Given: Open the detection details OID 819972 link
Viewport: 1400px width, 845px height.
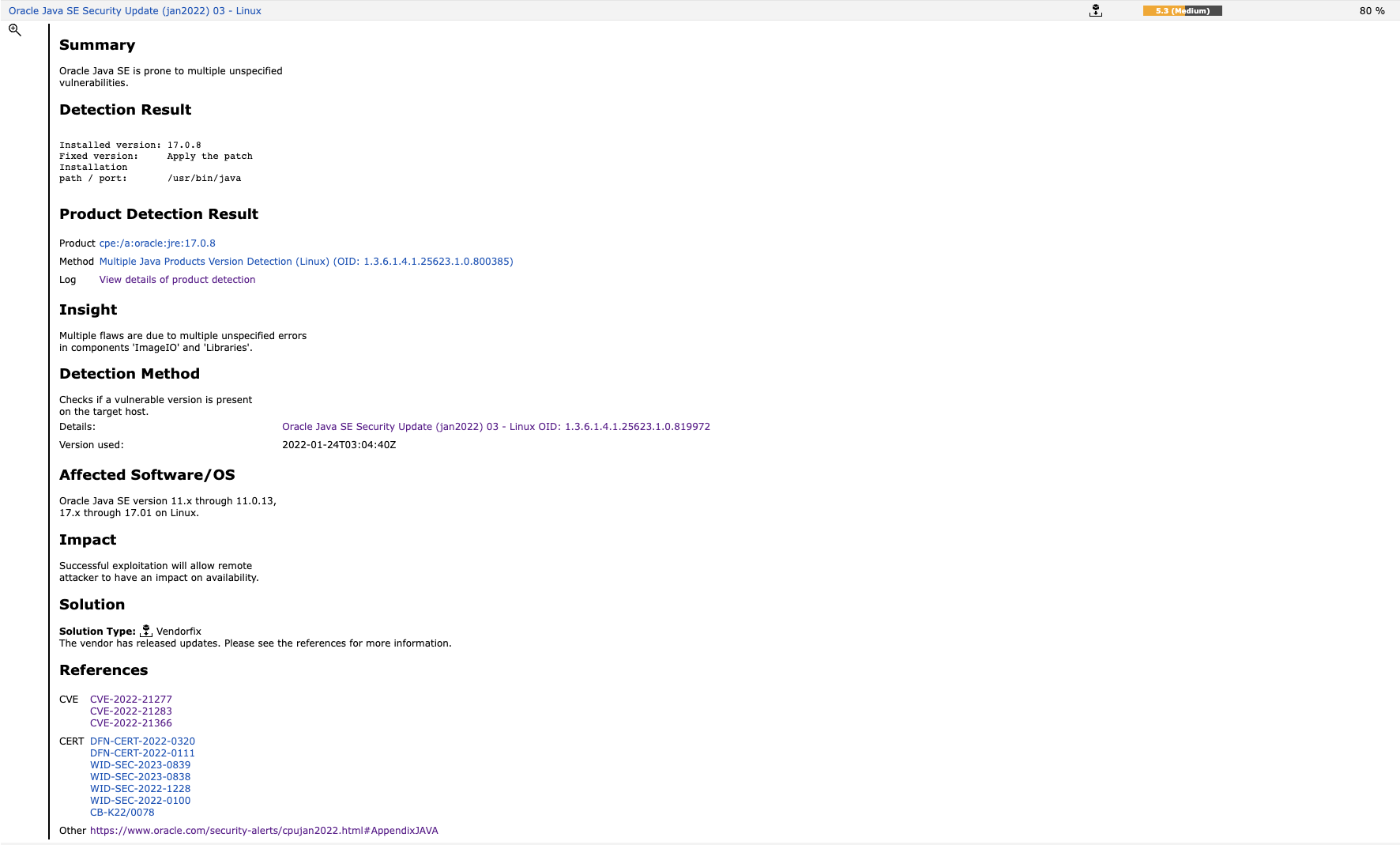Looking at the screenshot, I should click(x=496, y=427).
